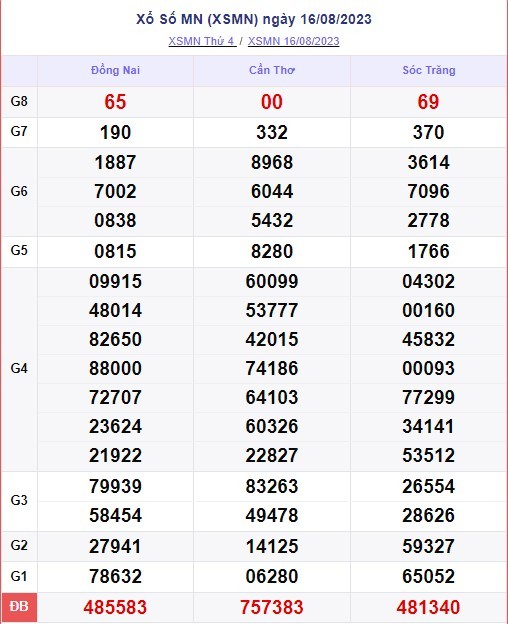Click the G5 row label

[x=19, y=250]
